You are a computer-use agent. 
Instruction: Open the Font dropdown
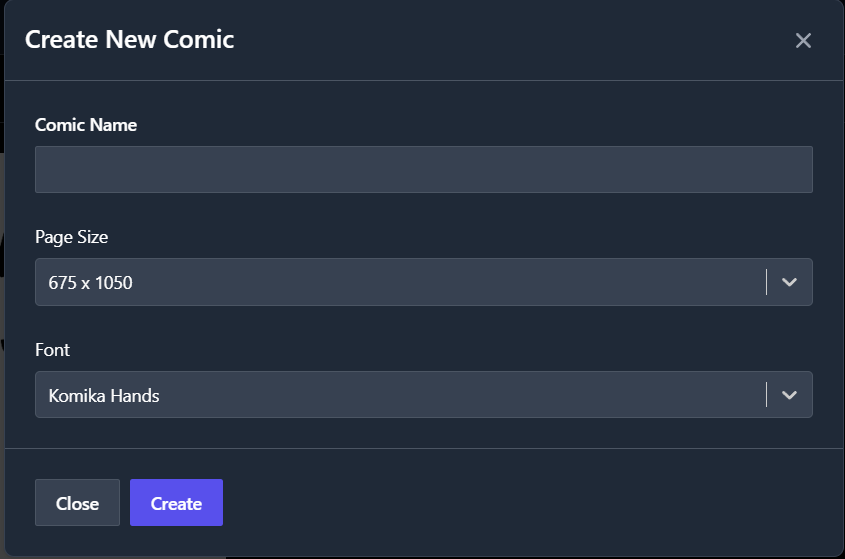tap(424, 395)
